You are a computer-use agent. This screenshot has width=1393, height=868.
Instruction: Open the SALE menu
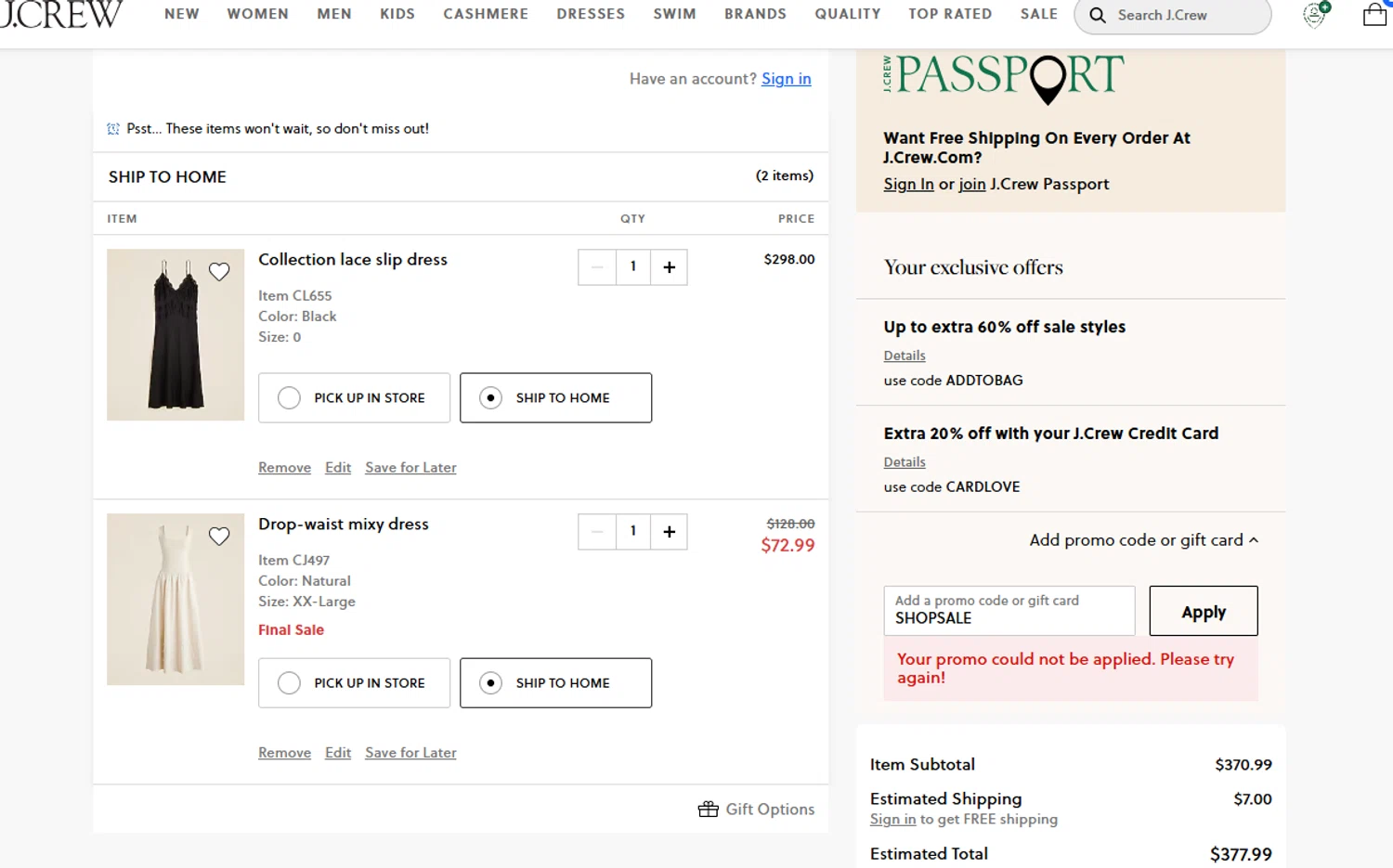pyautogui.click(x=1039, y=14)
